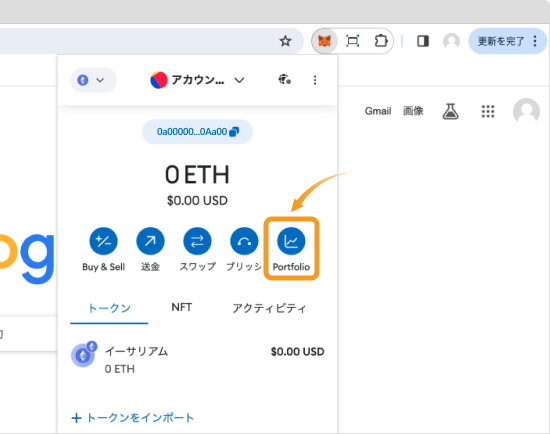Click the ブリッジ bridge button

point(244,249)
